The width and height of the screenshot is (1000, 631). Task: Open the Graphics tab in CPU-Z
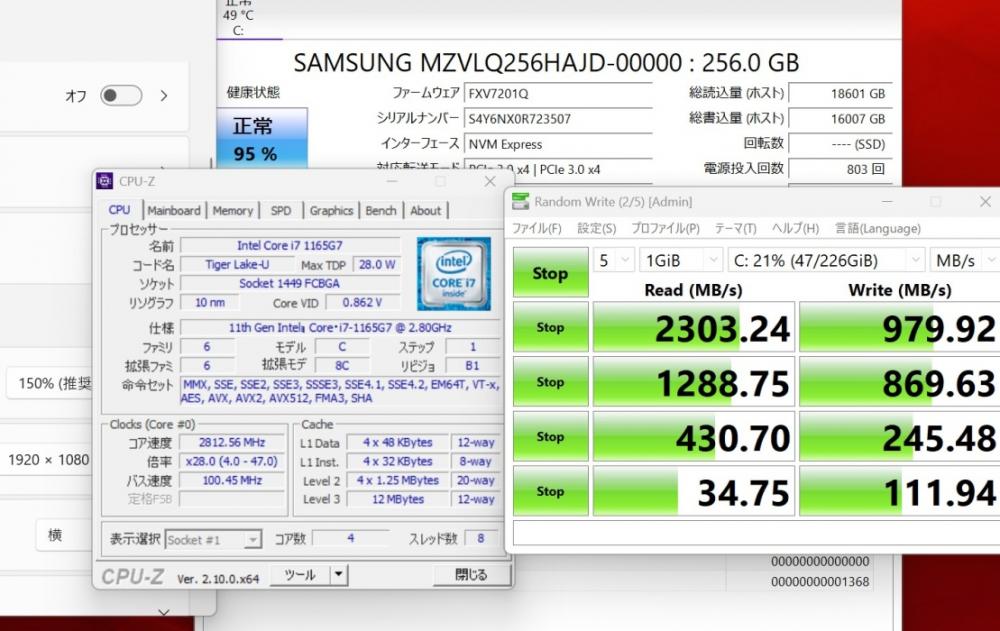click(x=331, y=211)
